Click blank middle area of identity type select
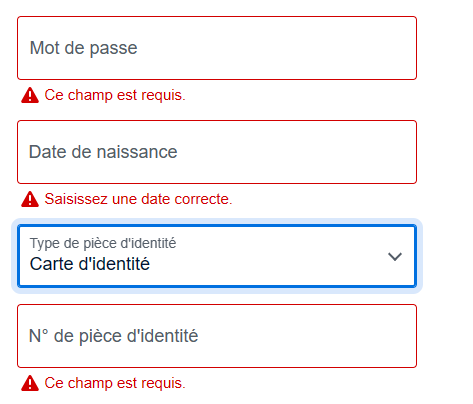This screenshot has width=473, height=404. pos(267,256)
